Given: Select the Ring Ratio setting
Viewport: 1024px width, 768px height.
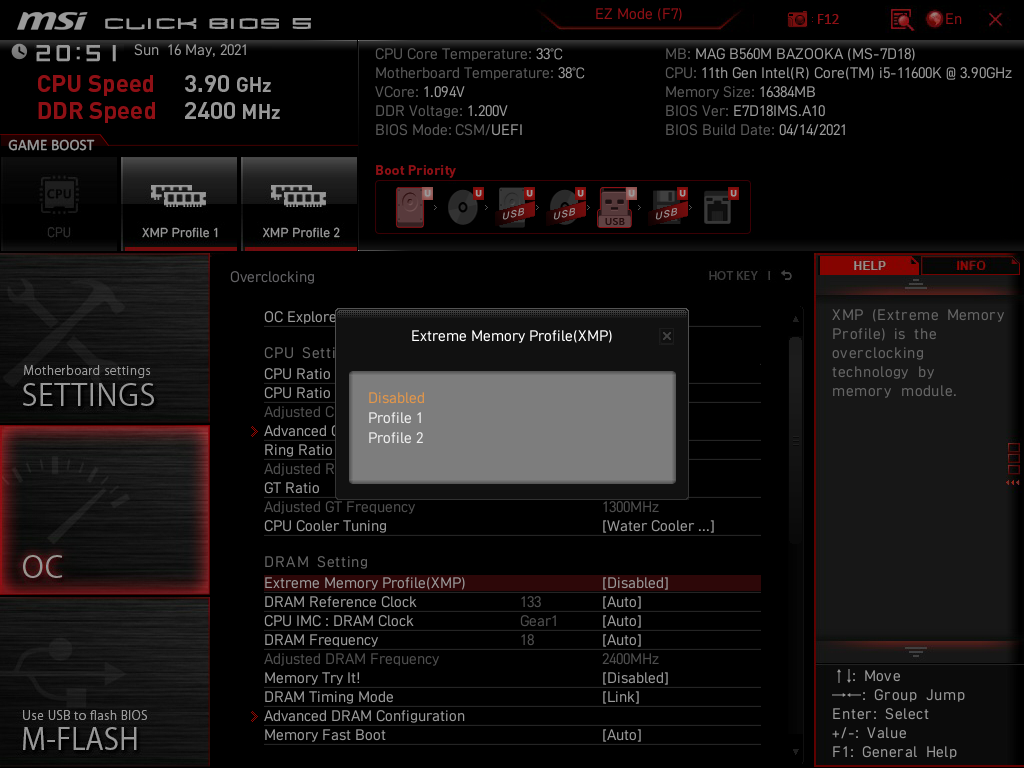Looking at the screenshot, I should click(298, 450).
